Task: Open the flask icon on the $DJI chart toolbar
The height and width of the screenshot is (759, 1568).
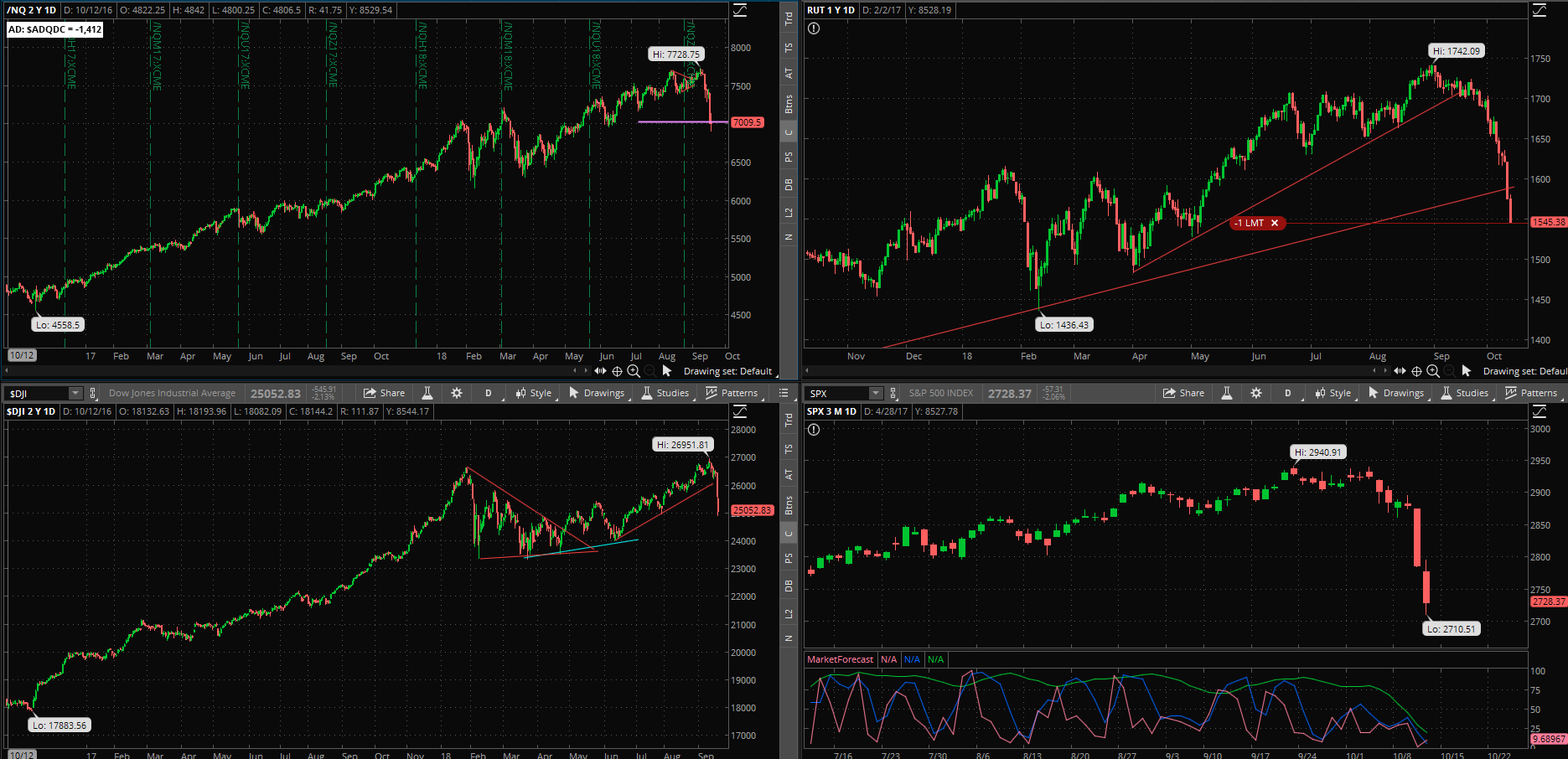Action: 427,393
